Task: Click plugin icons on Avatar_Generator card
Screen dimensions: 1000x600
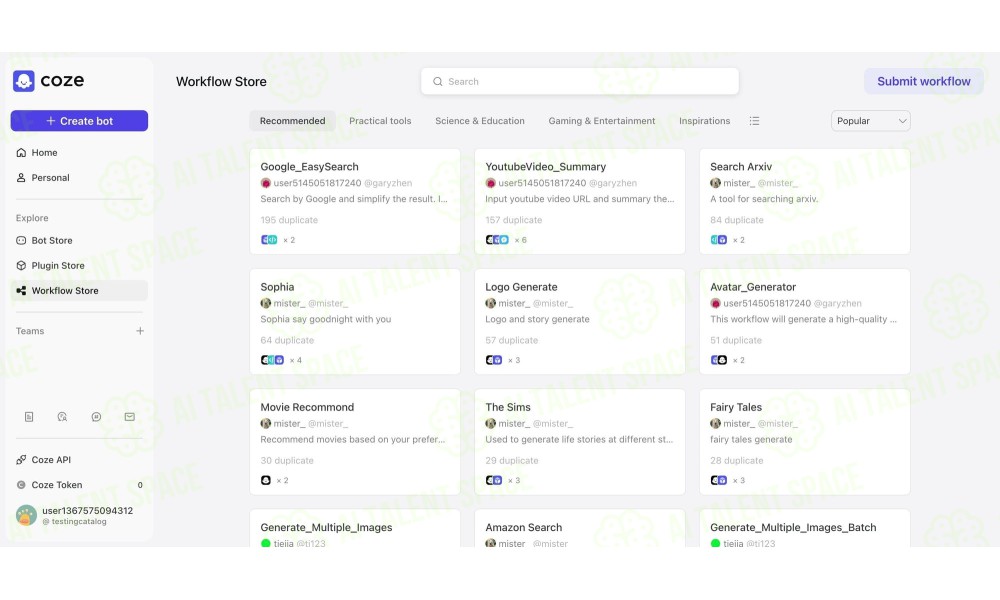Action: [719, 360]
